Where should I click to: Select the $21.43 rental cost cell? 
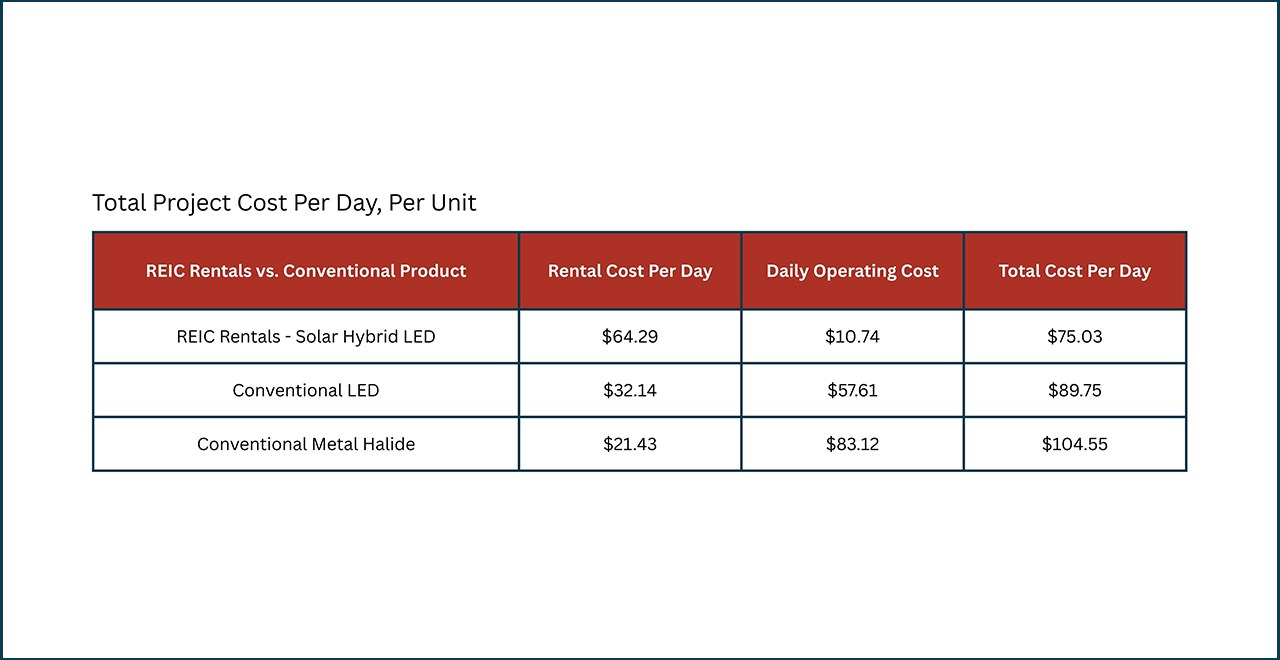[630, 444]
